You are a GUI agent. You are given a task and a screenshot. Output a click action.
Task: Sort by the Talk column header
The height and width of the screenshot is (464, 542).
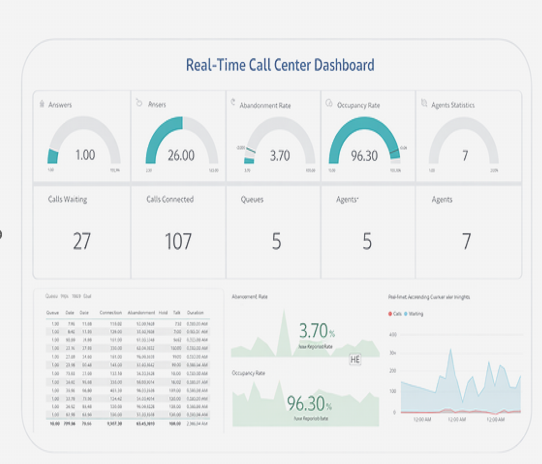click(x=177, y=313)
